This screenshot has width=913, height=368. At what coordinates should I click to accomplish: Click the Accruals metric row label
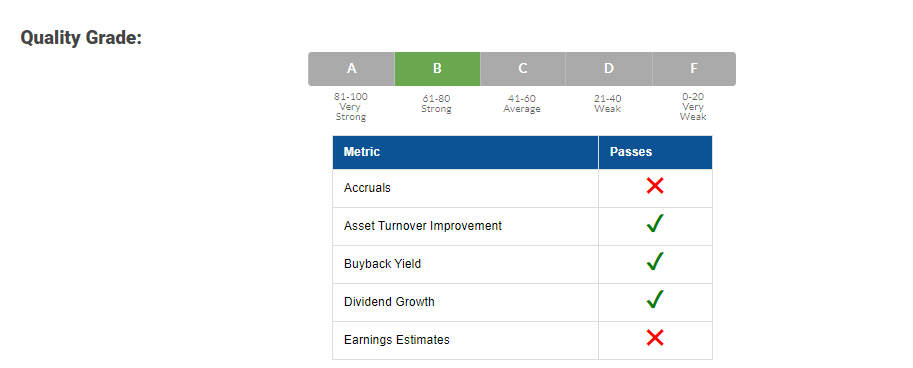[367, 188]
